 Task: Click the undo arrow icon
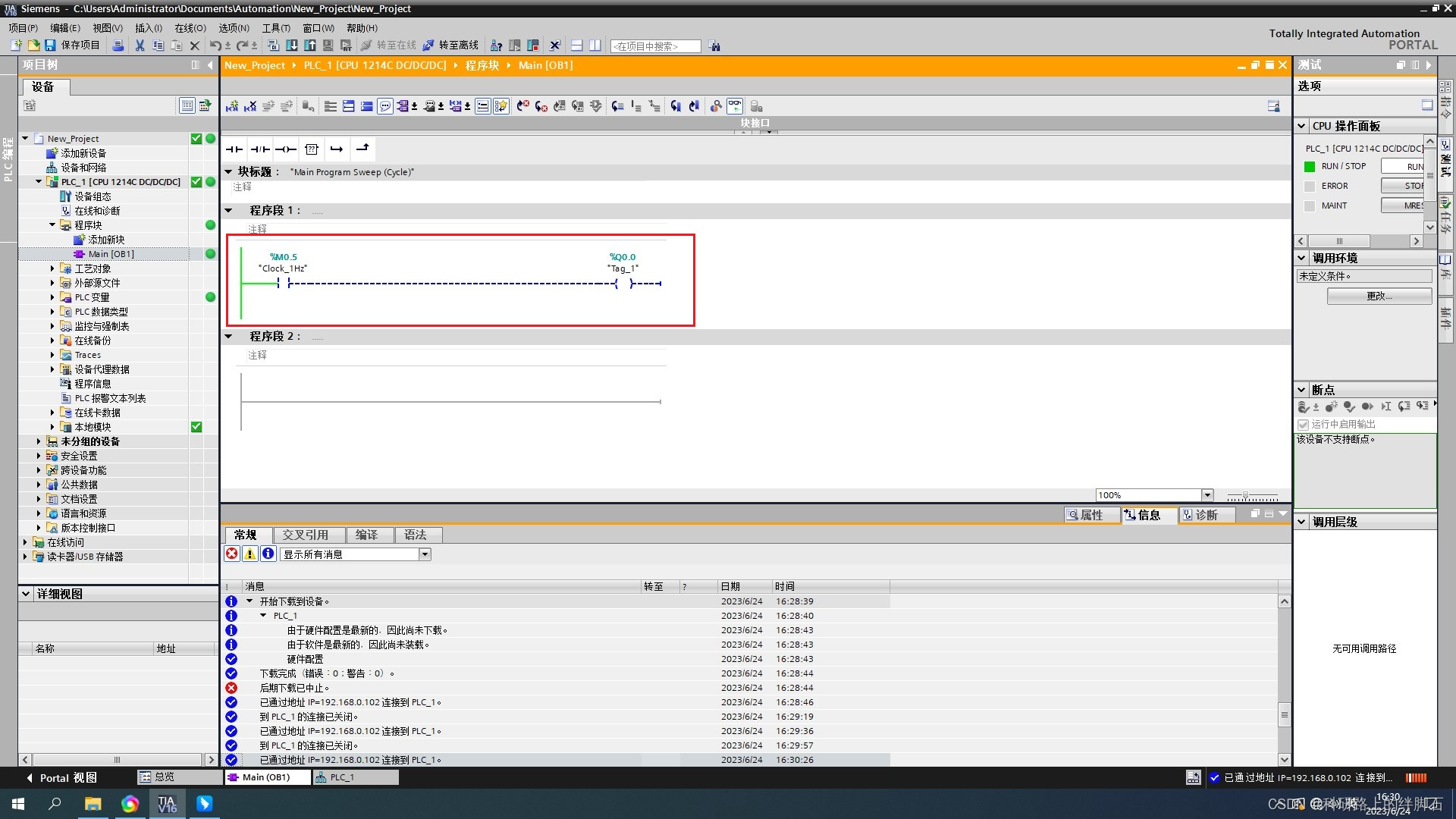(x=215, y=45)
